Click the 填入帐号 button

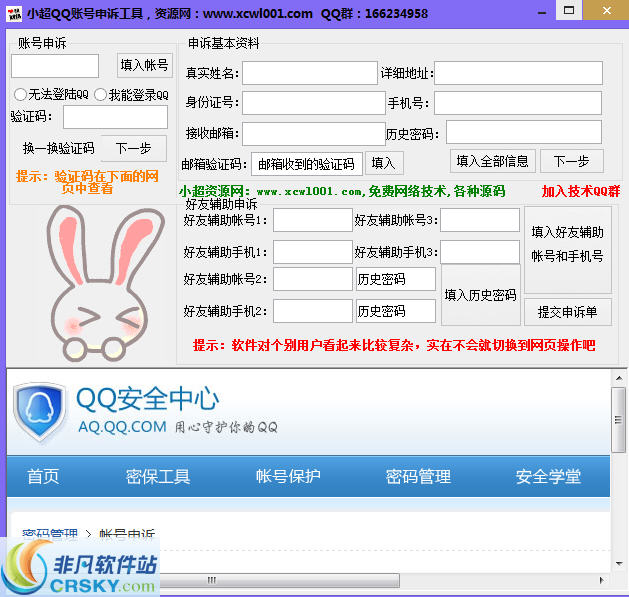145,65
